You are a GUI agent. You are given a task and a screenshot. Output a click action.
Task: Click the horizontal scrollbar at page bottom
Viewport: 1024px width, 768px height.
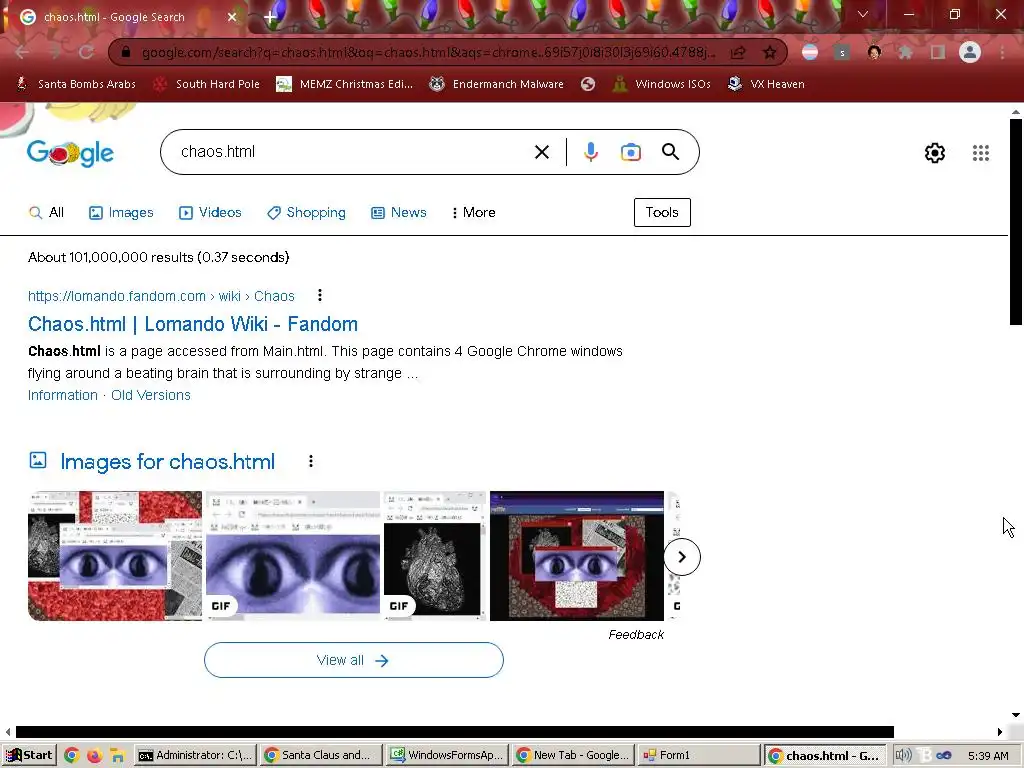(455, 732)
